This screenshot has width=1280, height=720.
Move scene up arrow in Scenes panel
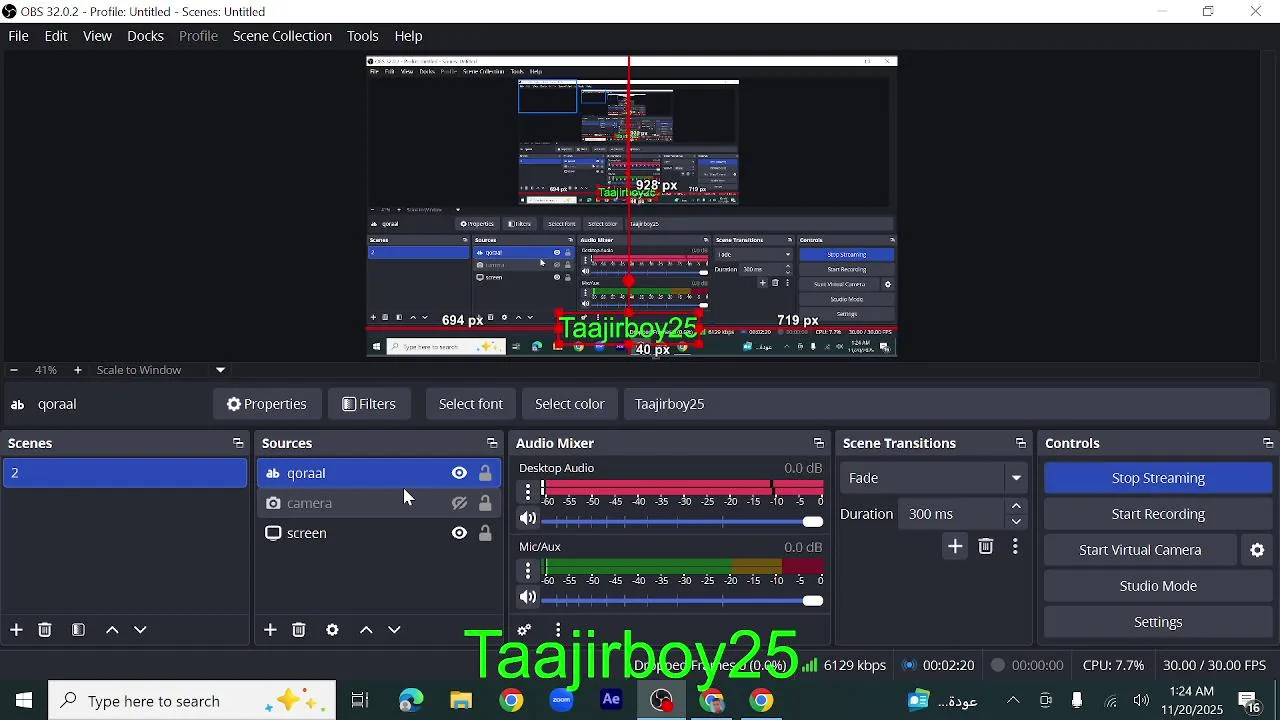point(112,630)
